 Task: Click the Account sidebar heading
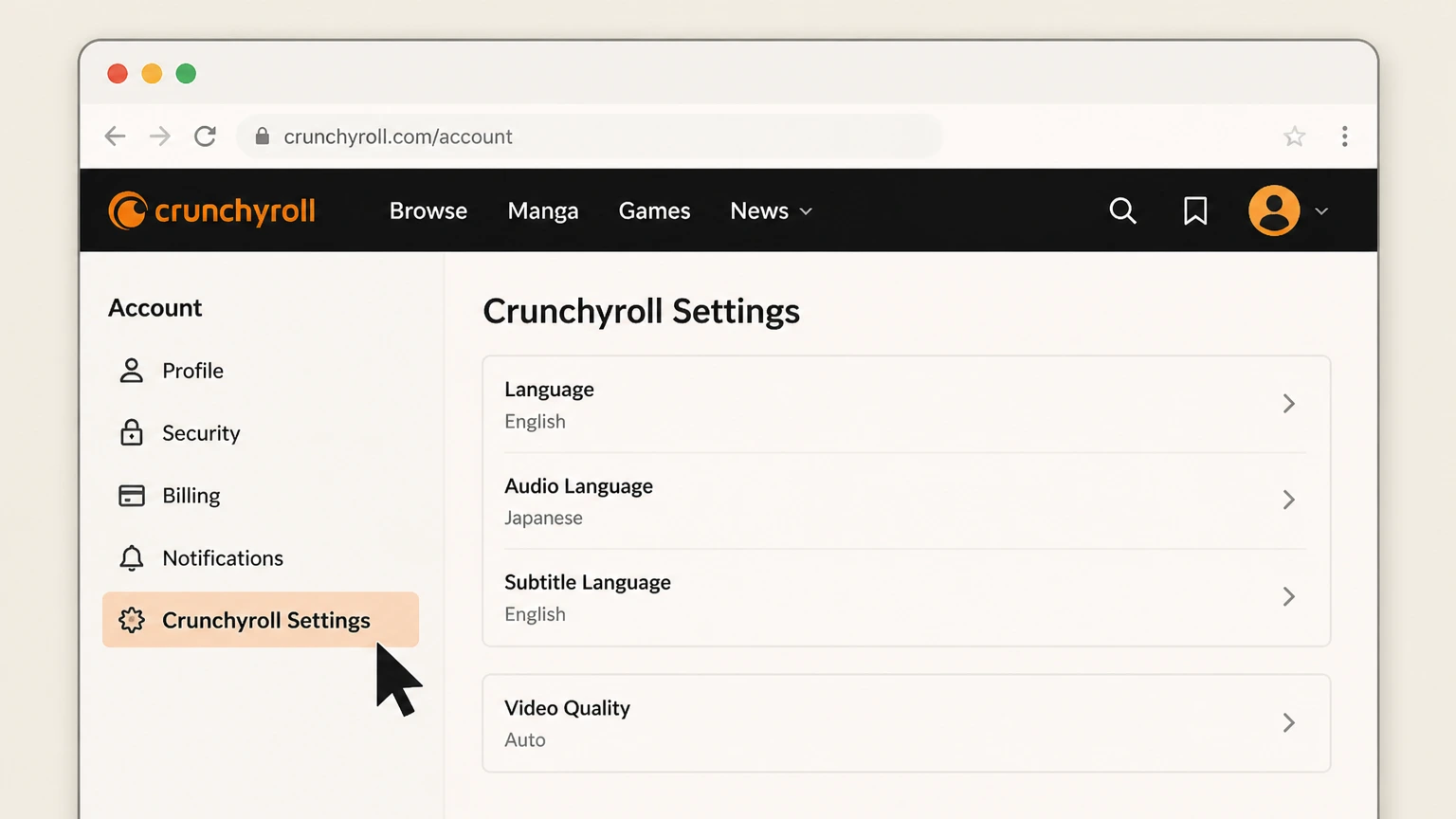coord(155,308)
